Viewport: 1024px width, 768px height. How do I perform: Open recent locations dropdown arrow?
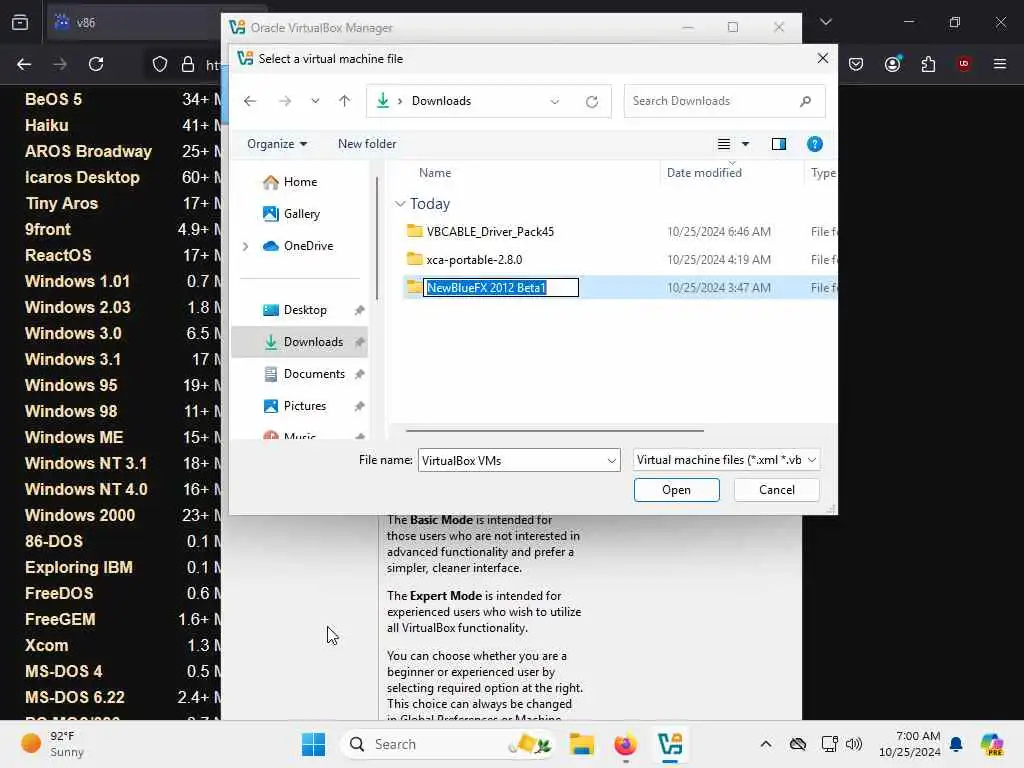click(315, 101)
